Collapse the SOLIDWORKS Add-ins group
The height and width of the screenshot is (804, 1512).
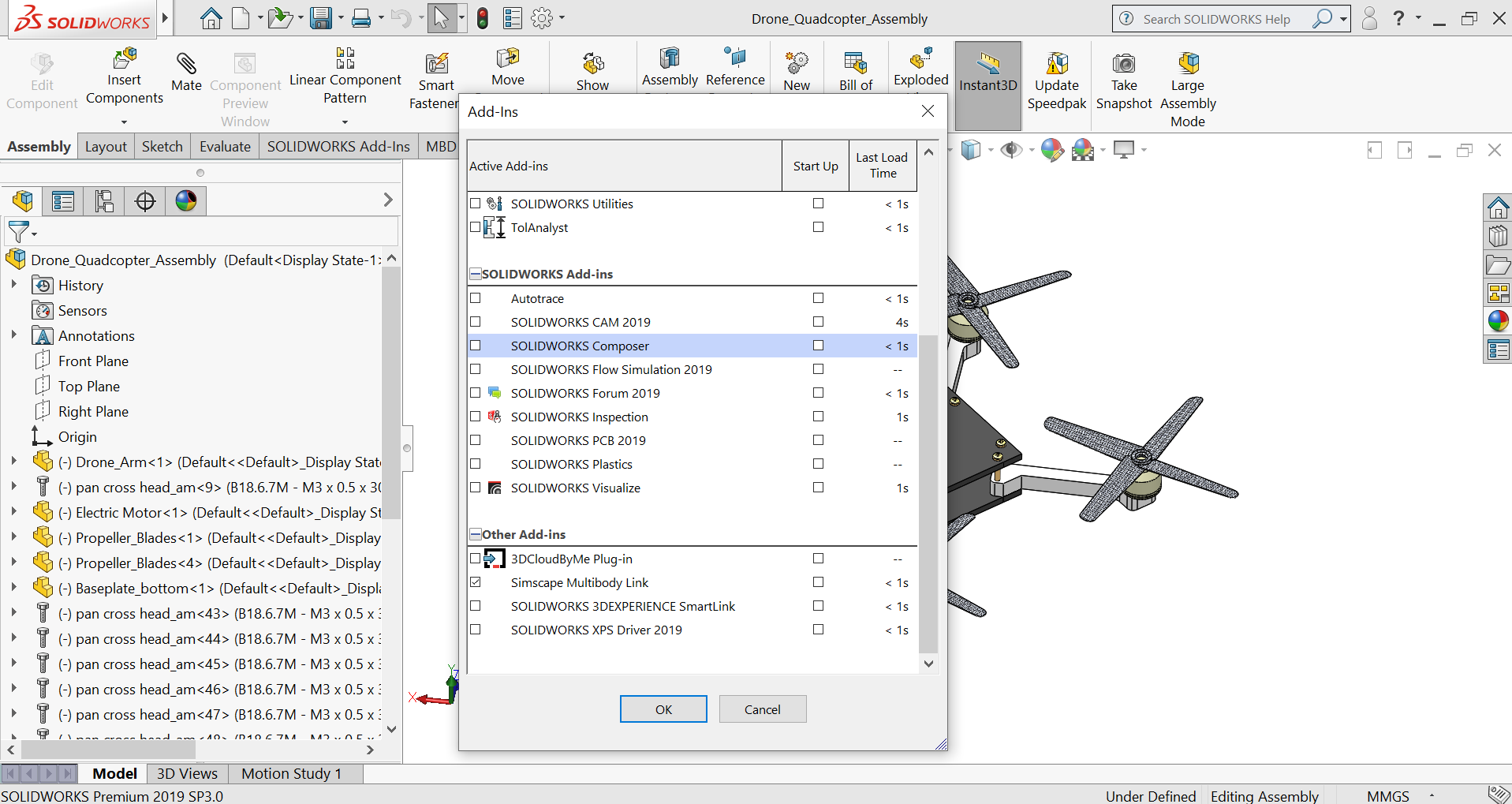475,274
